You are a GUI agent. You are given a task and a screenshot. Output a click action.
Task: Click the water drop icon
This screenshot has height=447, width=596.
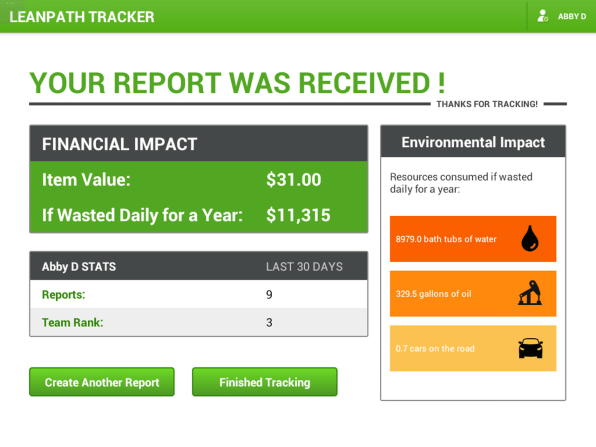[530, 238]
